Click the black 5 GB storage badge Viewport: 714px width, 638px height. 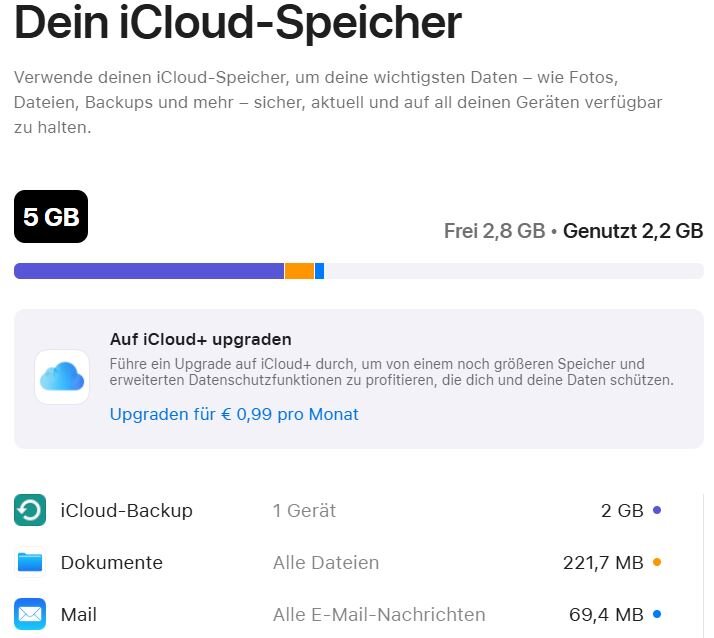coord(51,217)
